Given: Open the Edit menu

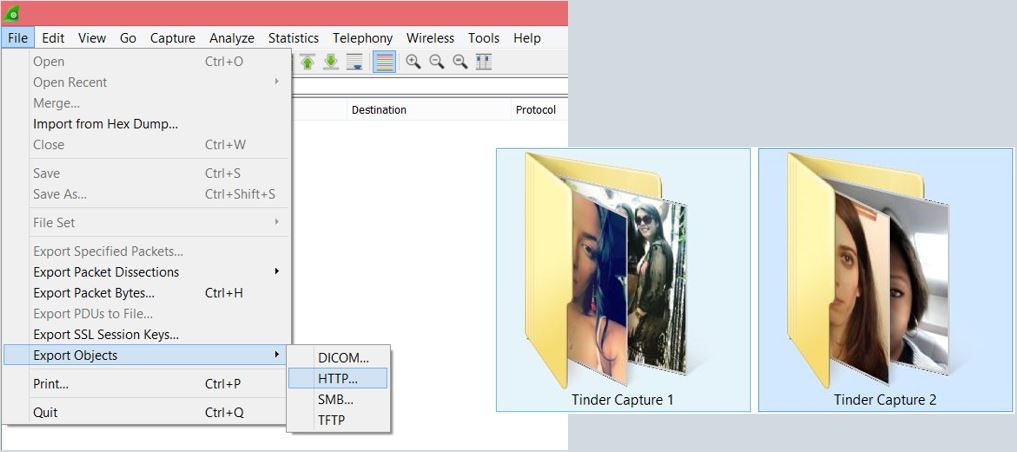Looking at the screenshot, I should click(x=53, y=38).
